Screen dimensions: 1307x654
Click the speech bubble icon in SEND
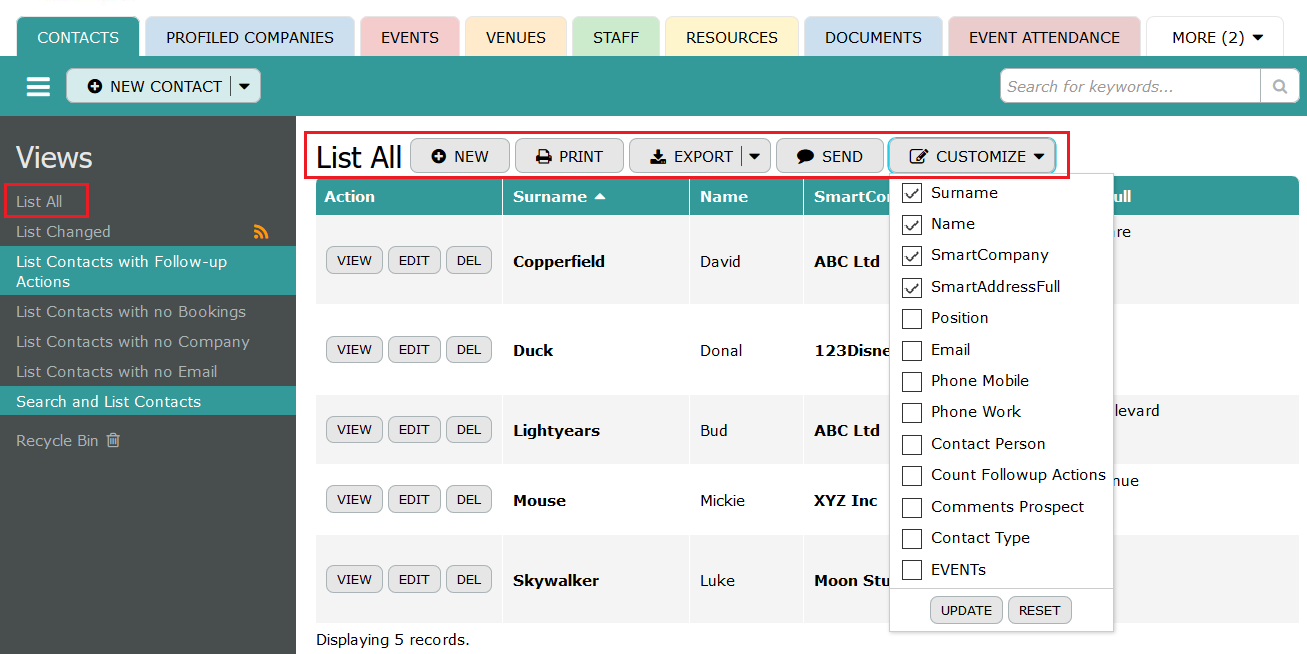tap(805, 157)
